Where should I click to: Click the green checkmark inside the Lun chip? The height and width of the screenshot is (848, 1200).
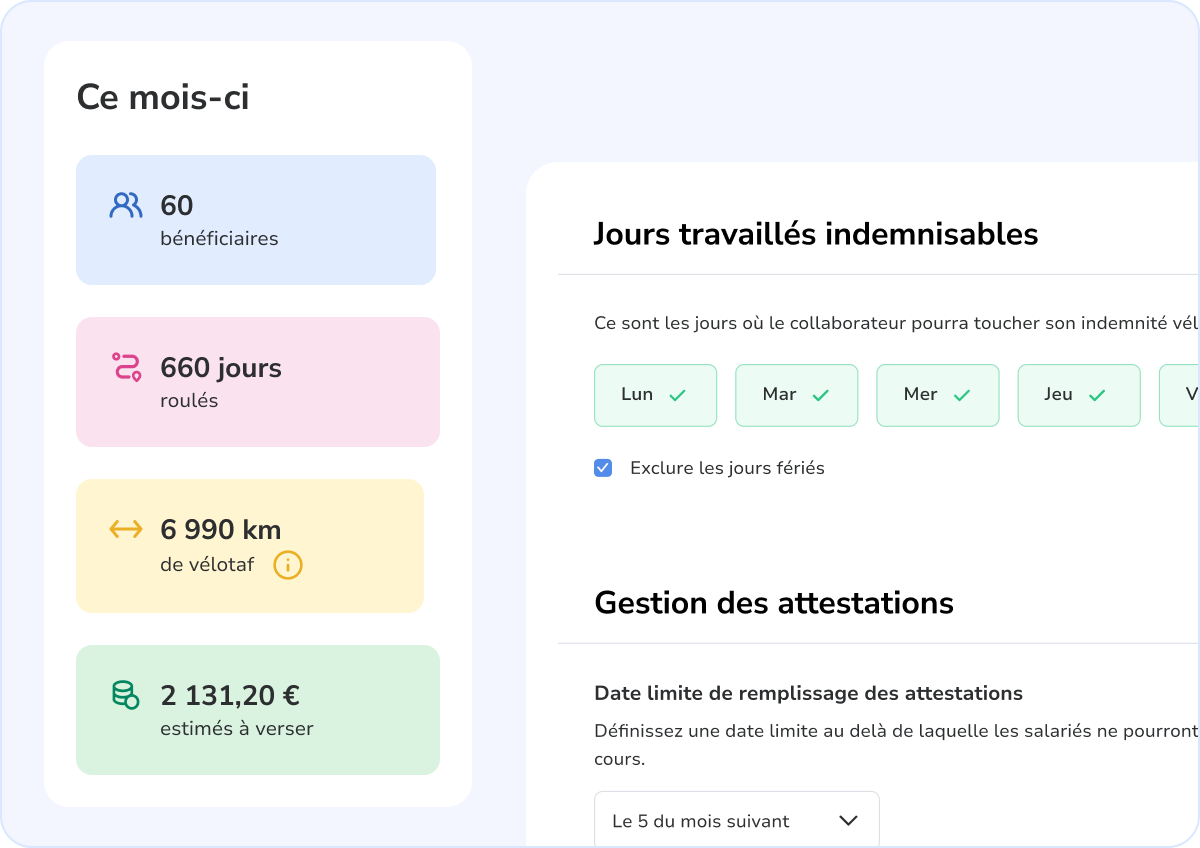[x=675, y=395]
